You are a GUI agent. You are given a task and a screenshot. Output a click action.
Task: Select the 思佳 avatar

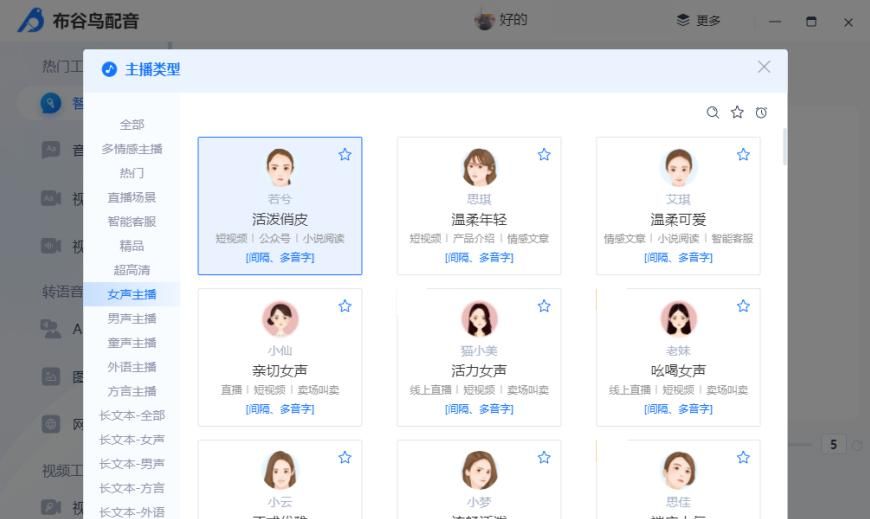click(678, 470)
